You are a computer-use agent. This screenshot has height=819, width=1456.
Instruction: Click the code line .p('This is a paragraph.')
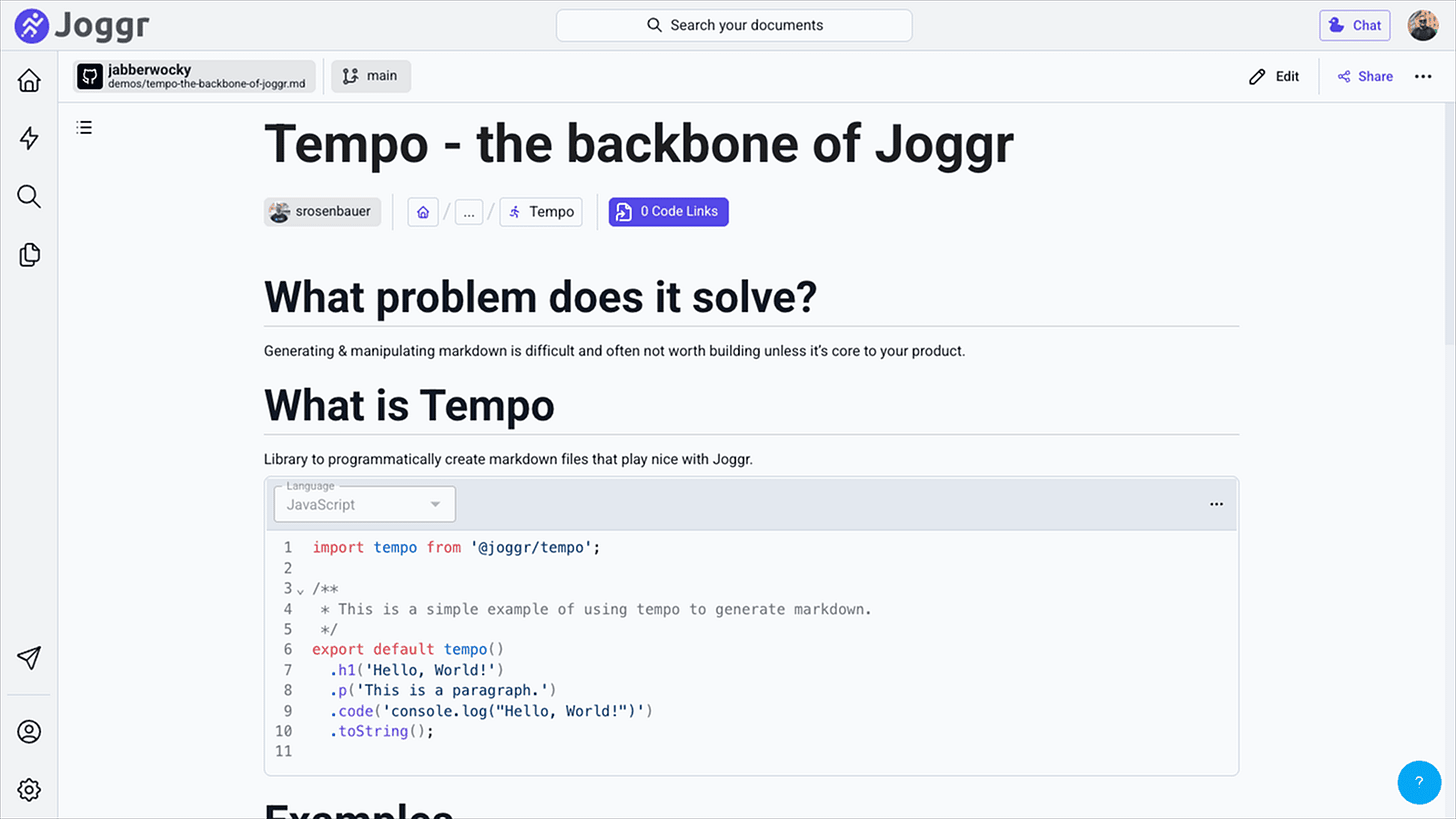coord(442,690)
